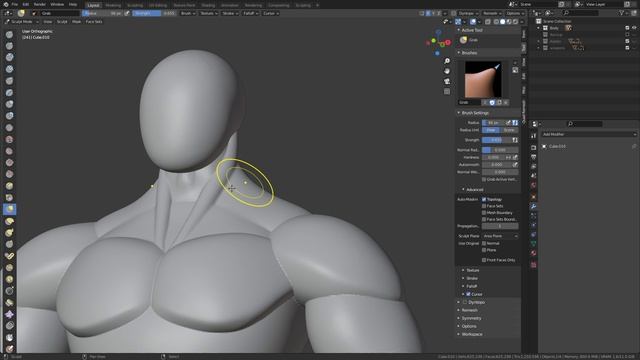Select the Snake Hook brush
The width and height of the screenshot is (640, 360).
pyautogui.click(x=9, y=233)
